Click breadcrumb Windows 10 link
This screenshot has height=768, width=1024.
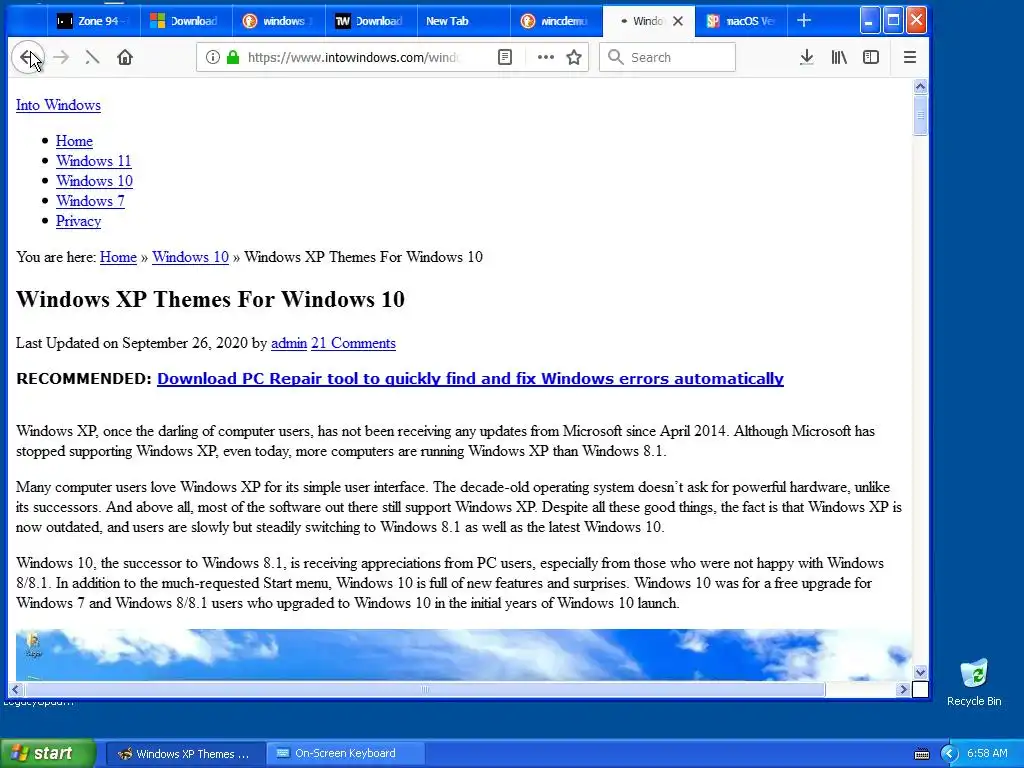[191, 257]
